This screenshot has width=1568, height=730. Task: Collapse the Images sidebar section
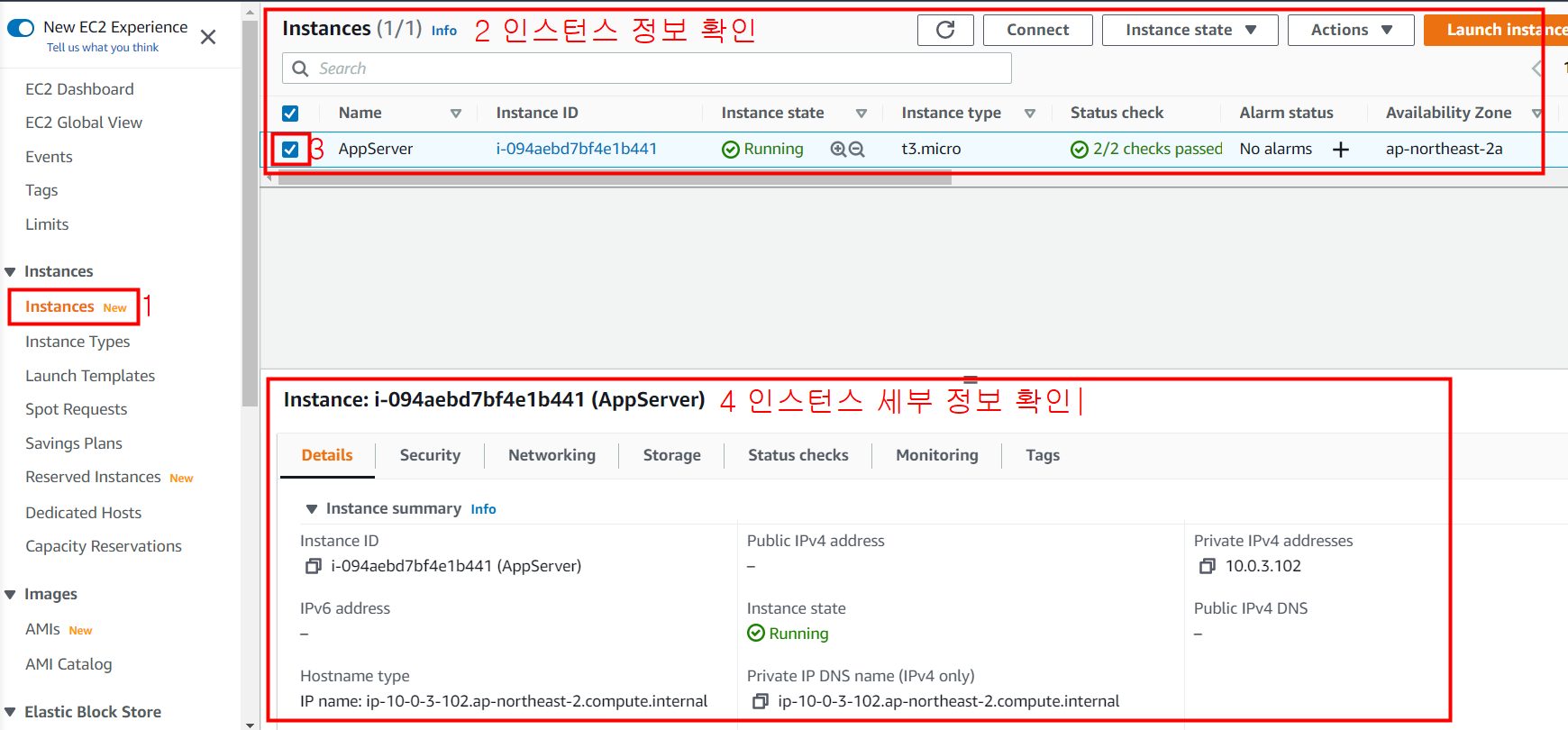[x=11, y=595]
